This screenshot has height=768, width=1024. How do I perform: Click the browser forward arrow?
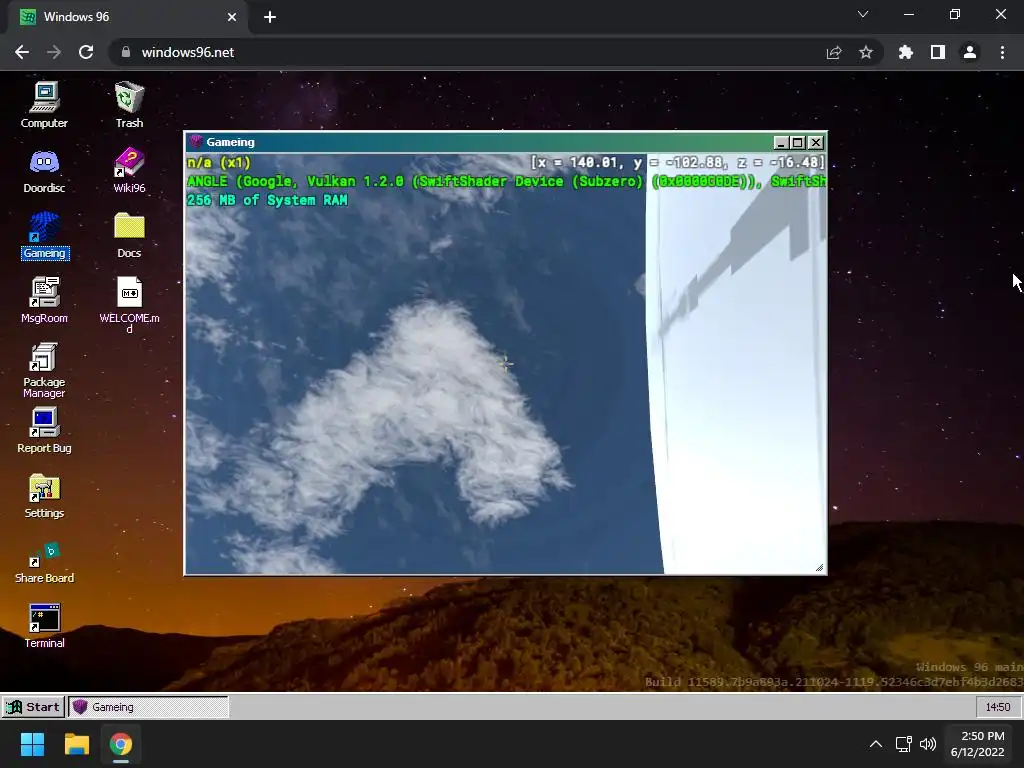[54, 52]
